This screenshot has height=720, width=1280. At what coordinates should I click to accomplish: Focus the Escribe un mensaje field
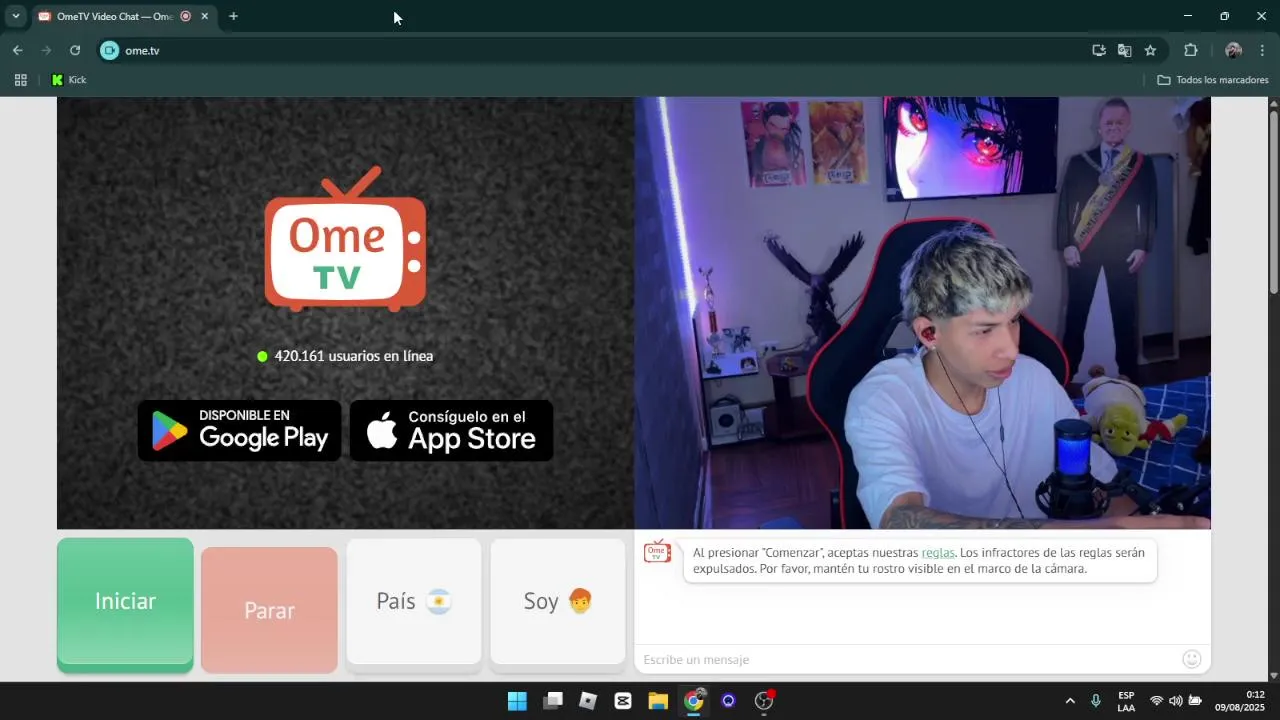click(908, 659)
